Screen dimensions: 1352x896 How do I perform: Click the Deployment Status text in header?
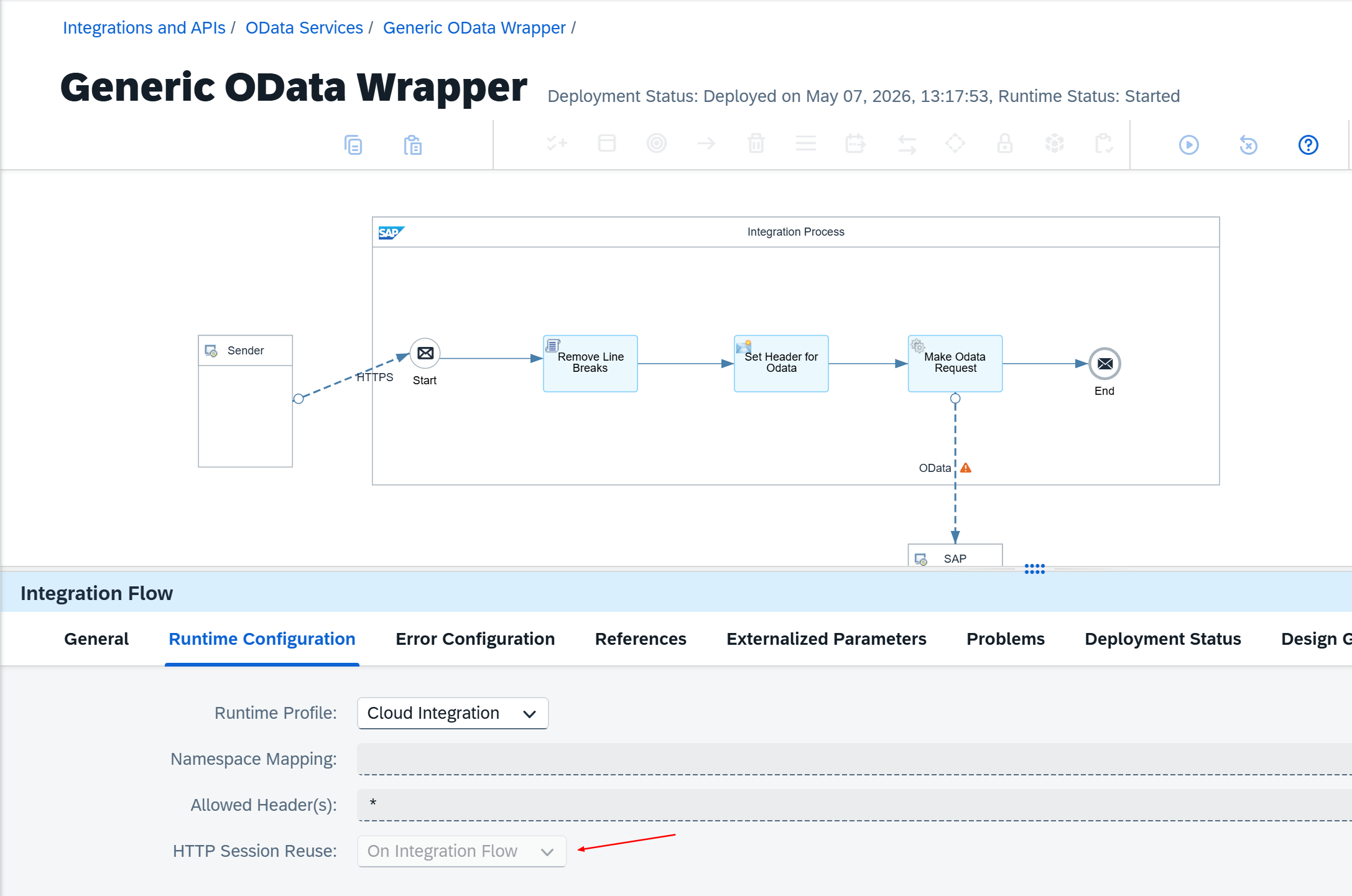point(864,96)
